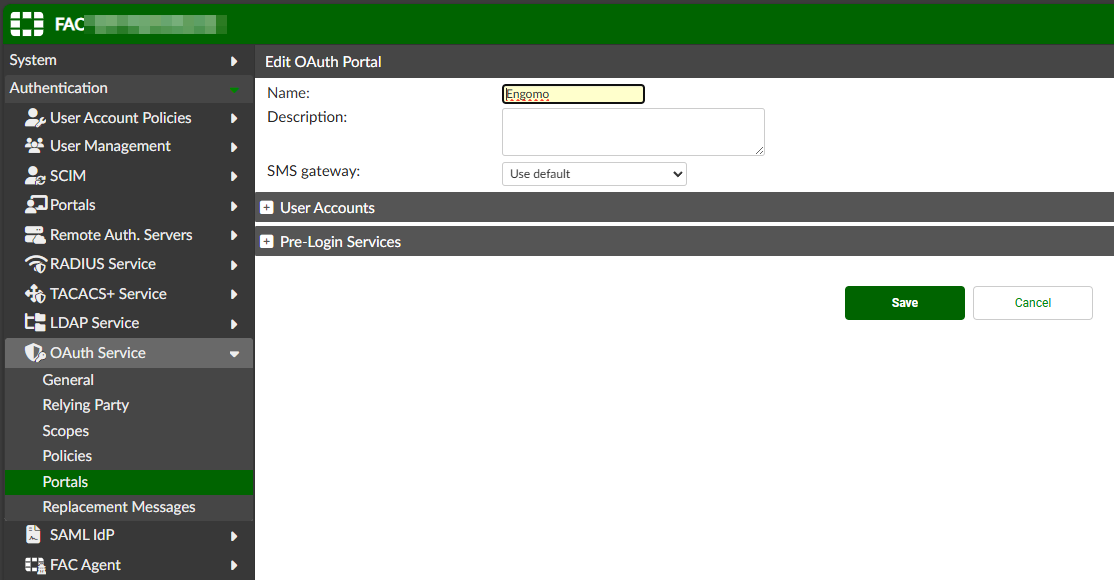Click the Remote Auth. Servers icon
Screen dimensions: 1114x580
coord(35,235)
